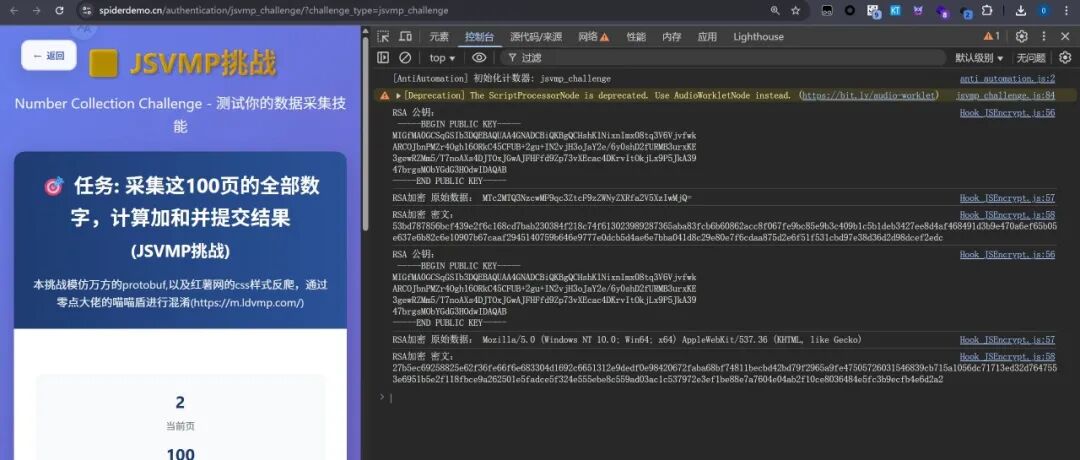Click the 过滤 console filter field
Image resolution: width=1080 pixels, height=460 pixels.
pos(723,58)
